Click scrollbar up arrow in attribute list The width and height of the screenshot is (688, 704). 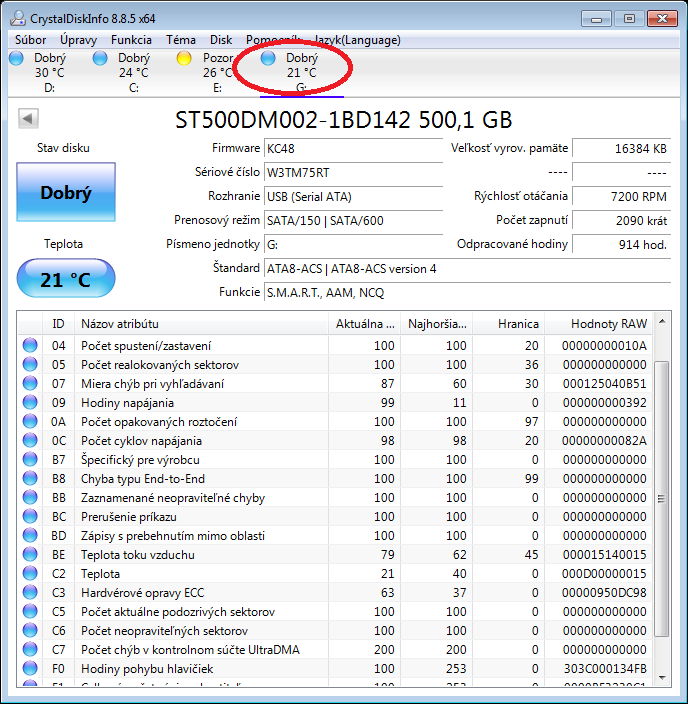[x=662, y=321]
